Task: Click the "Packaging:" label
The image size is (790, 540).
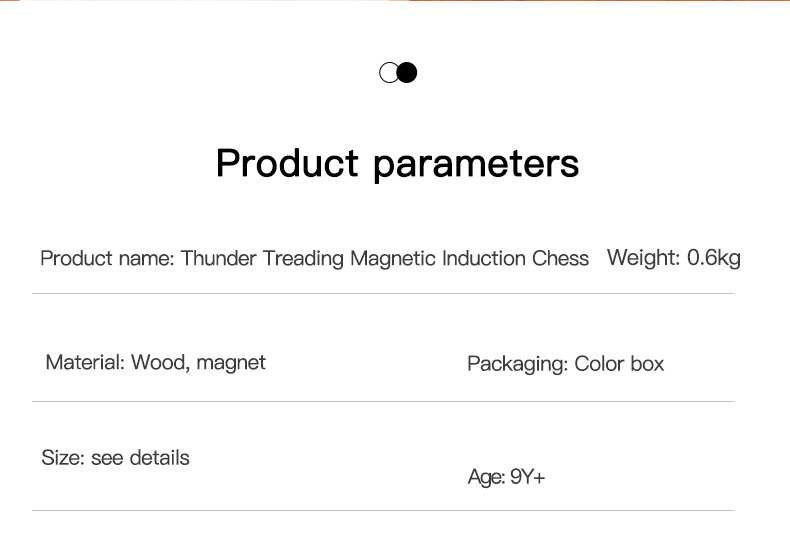Action: [517, 364]
